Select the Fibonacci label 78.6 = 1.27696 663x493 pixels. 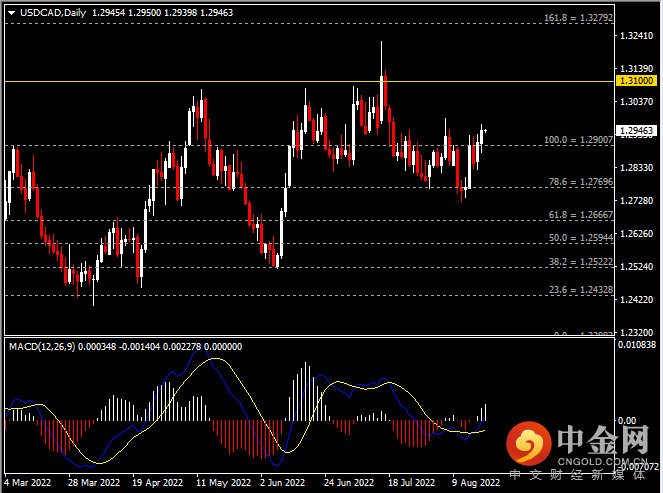(581, 182)
